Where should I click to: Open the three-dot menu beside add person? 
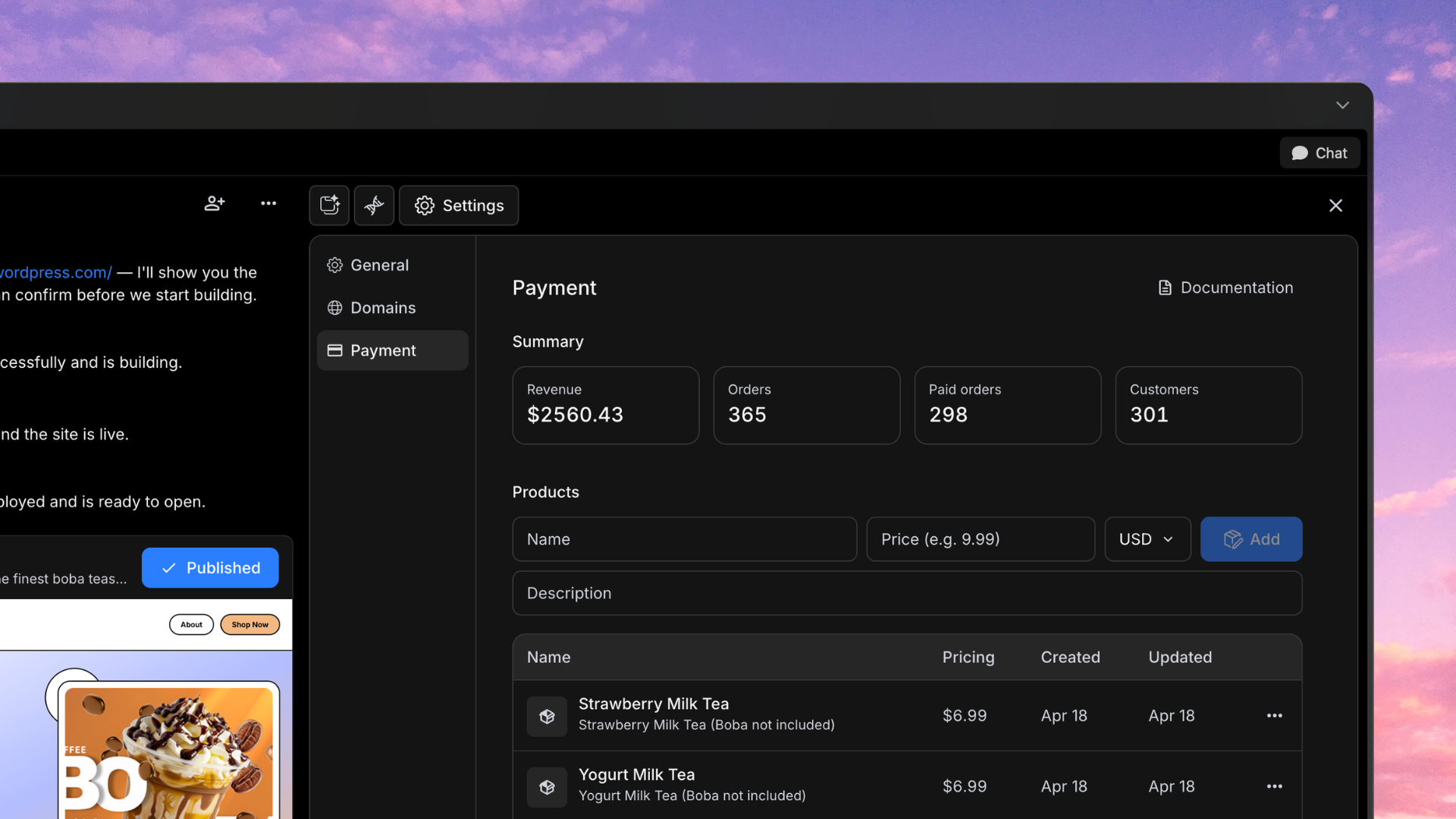pos(268,203)
